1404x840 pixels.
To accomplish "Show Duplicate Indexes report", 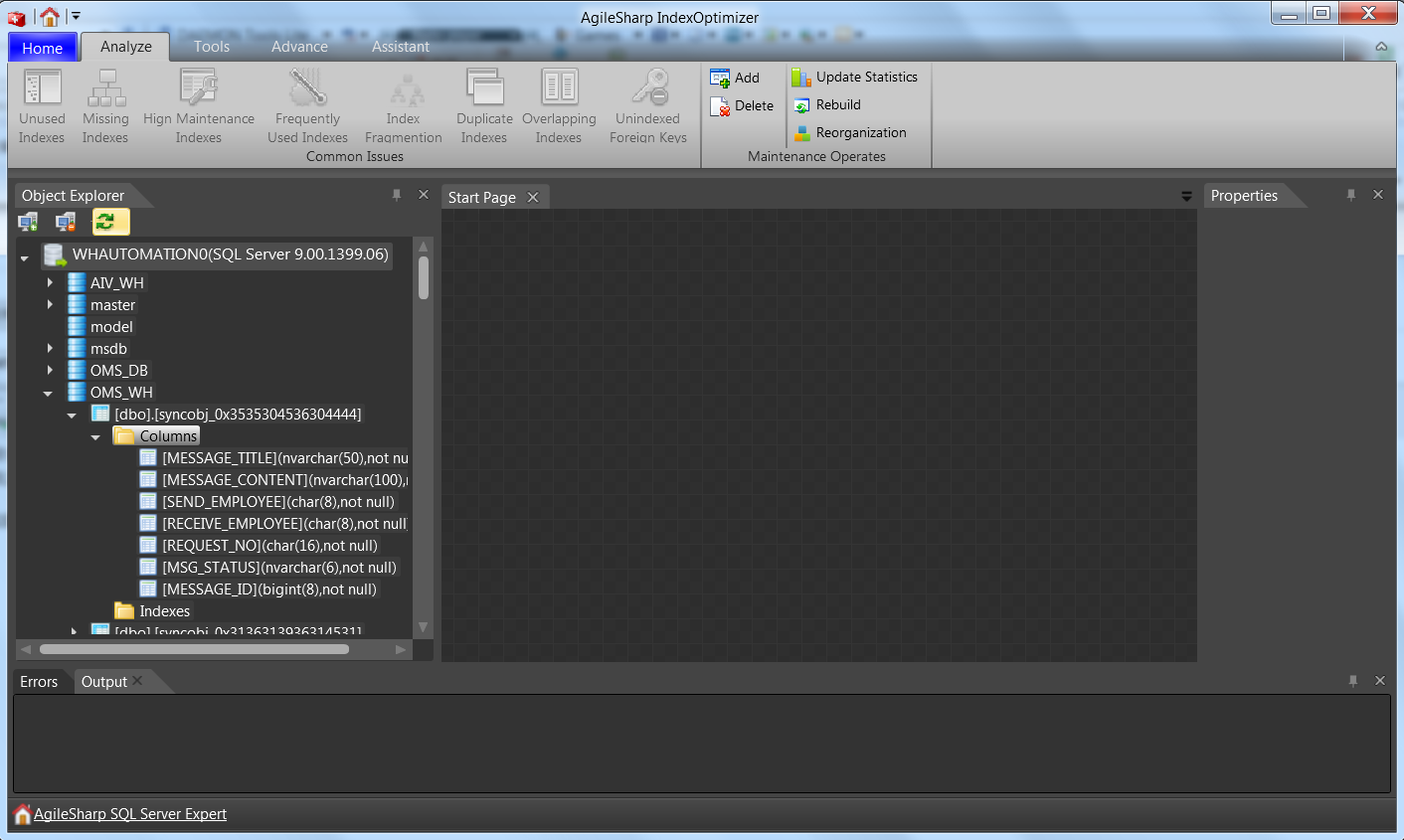I will pos(484,107).
